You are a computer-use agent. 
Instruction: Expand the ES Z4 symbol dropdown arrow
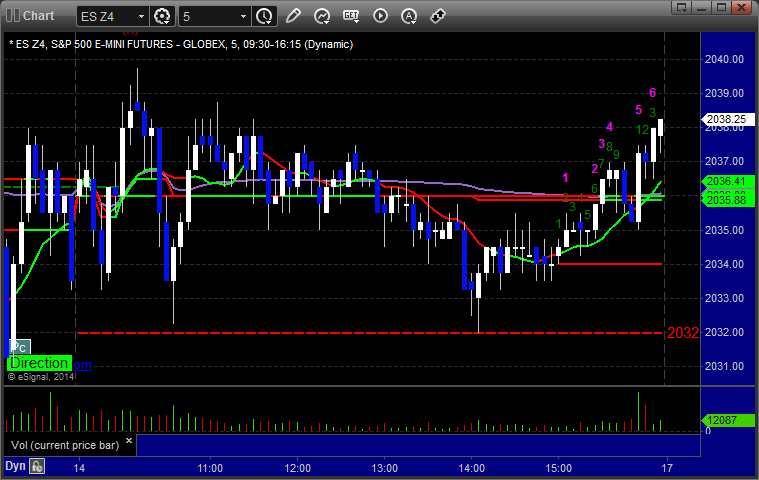tap(141, 16)
